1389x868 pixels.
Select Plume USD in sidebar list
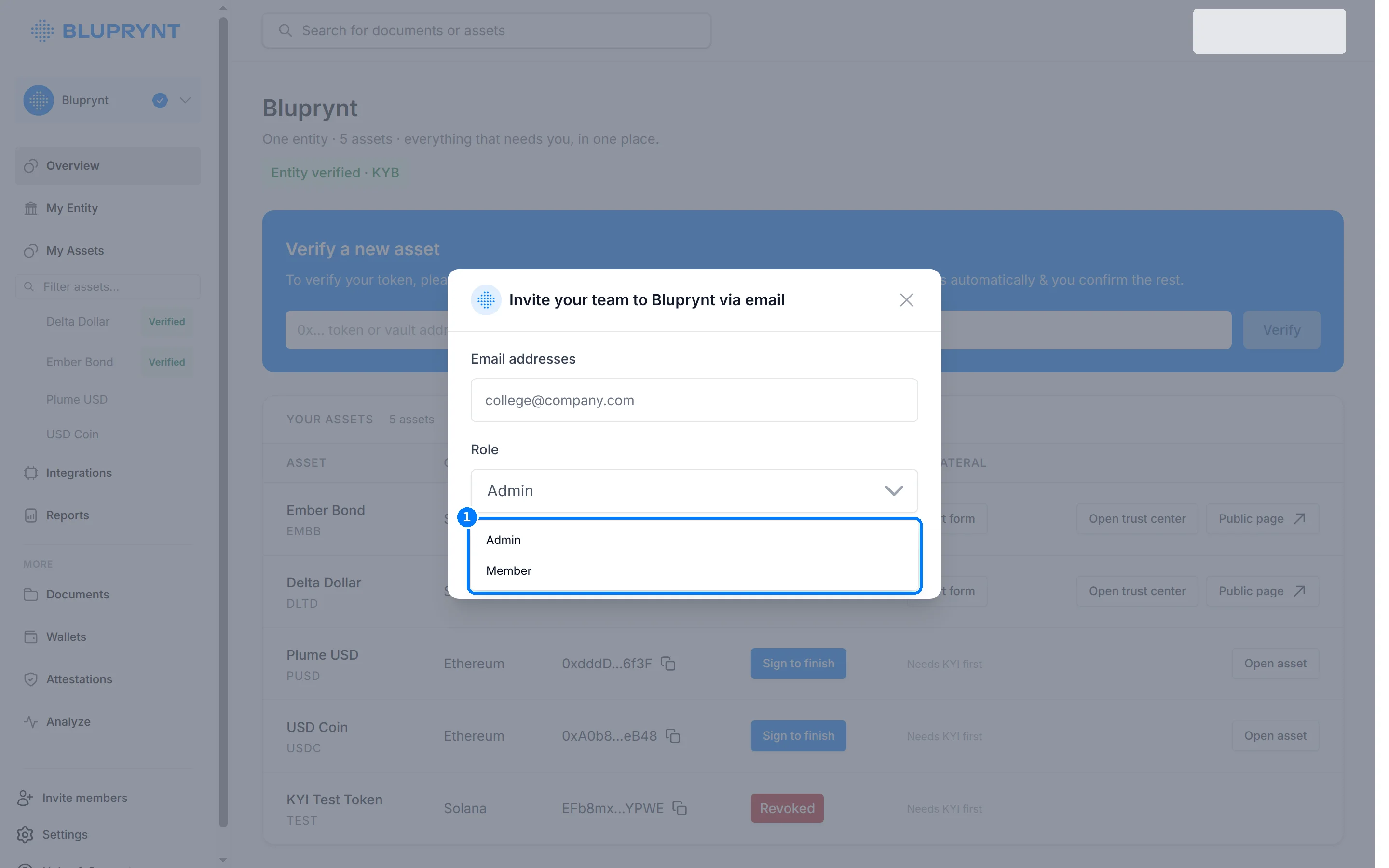[77, 400]
